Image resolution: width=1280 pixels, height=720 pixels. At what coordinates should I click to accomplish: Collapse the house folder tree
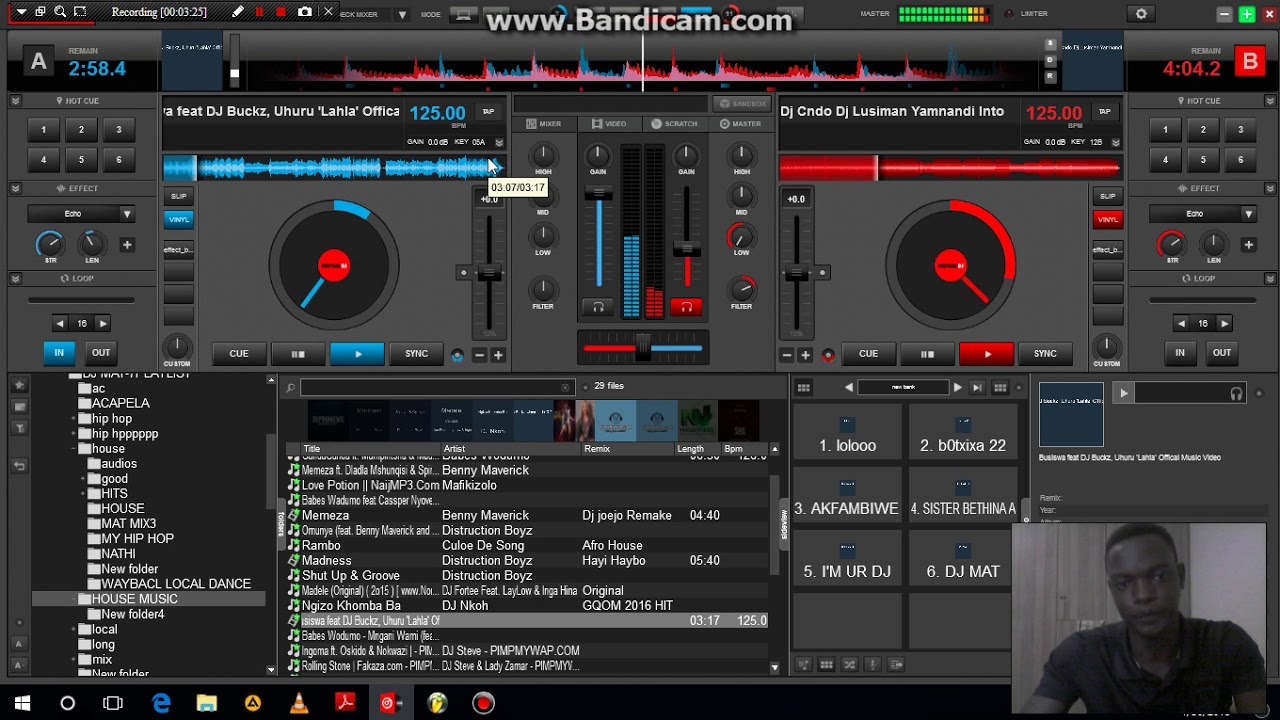(75, 449)
